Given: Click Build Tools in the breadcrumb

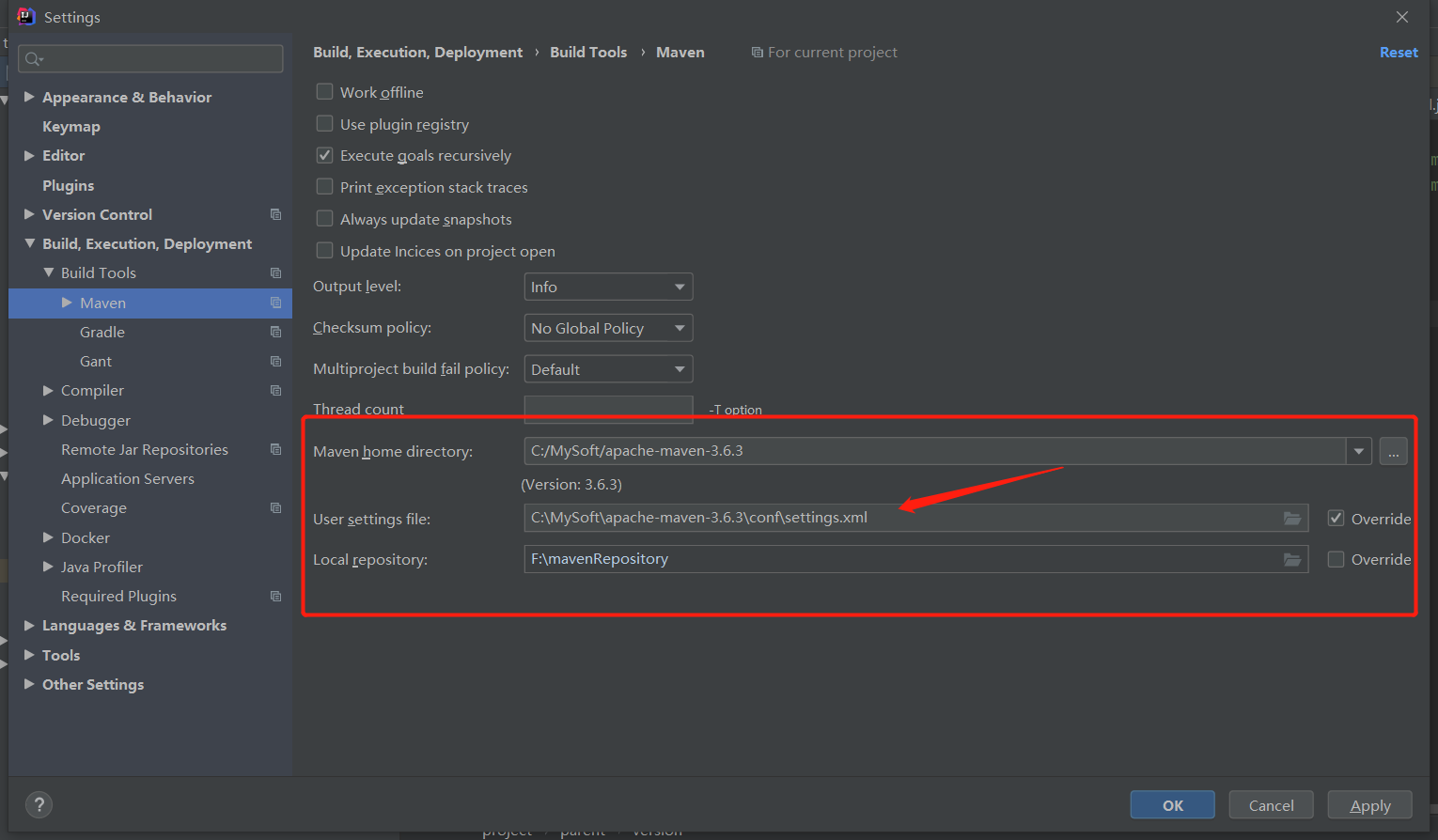Looking at the screenshot, I should (588, 53).
